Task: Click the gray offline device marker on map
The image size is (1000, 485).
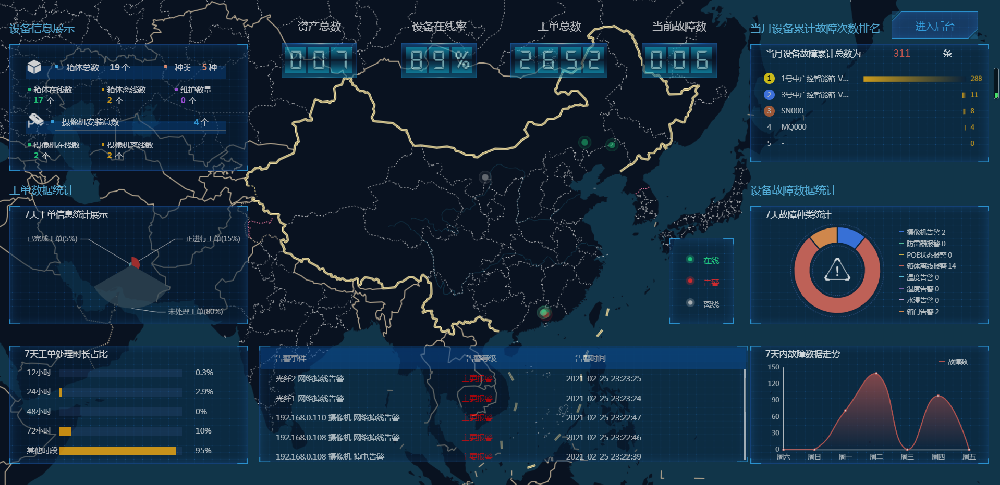Action: (x=485, y=178)
